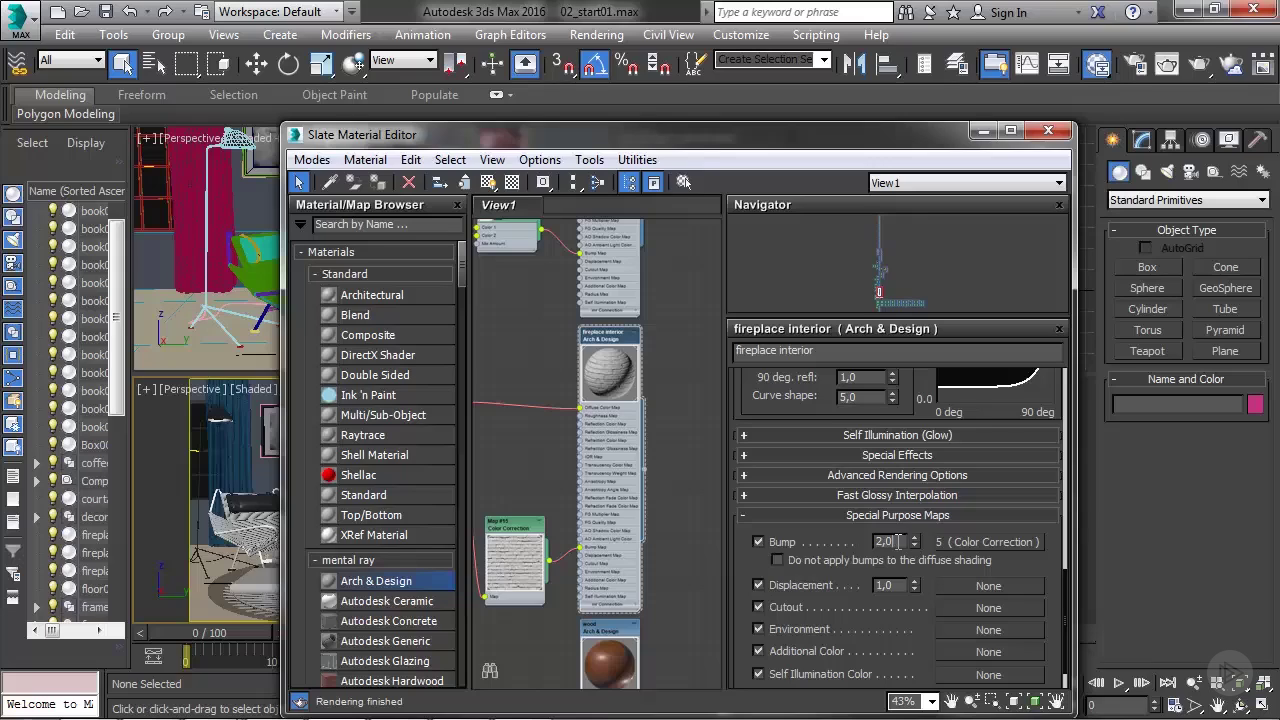Toggle the Environment map checkbox
Screen dimensions: 1280x720
[758, 629]
